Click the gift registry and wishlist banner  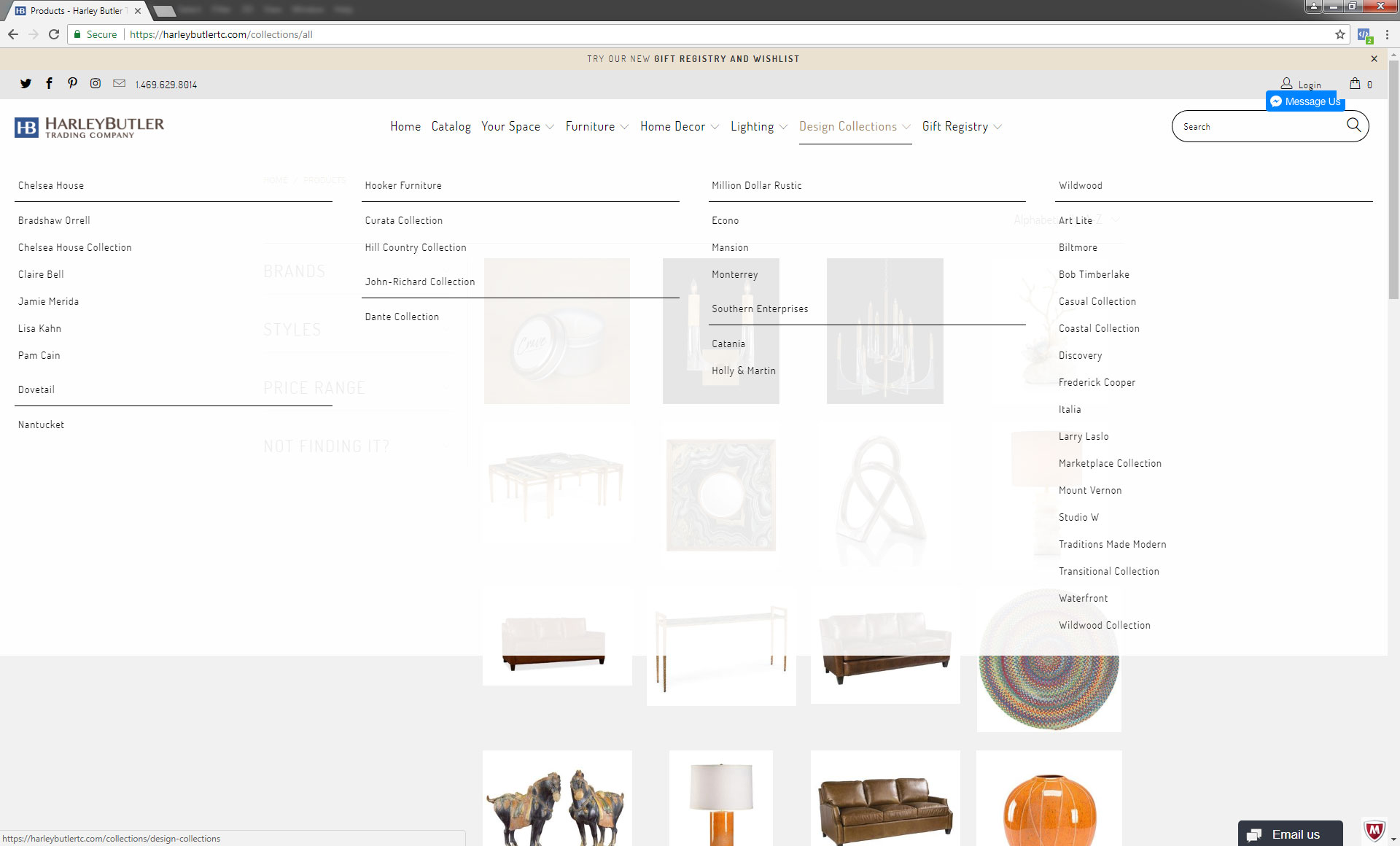[x=693, y=59]
